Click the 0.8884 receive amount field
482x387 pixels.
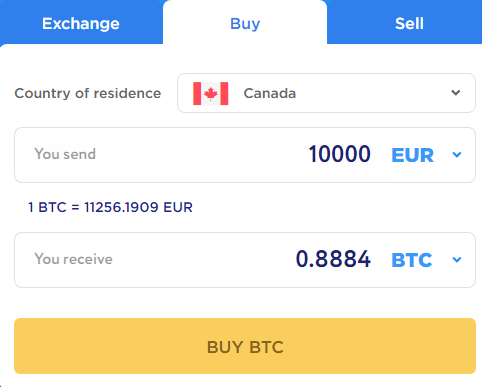tap(333, 259)
